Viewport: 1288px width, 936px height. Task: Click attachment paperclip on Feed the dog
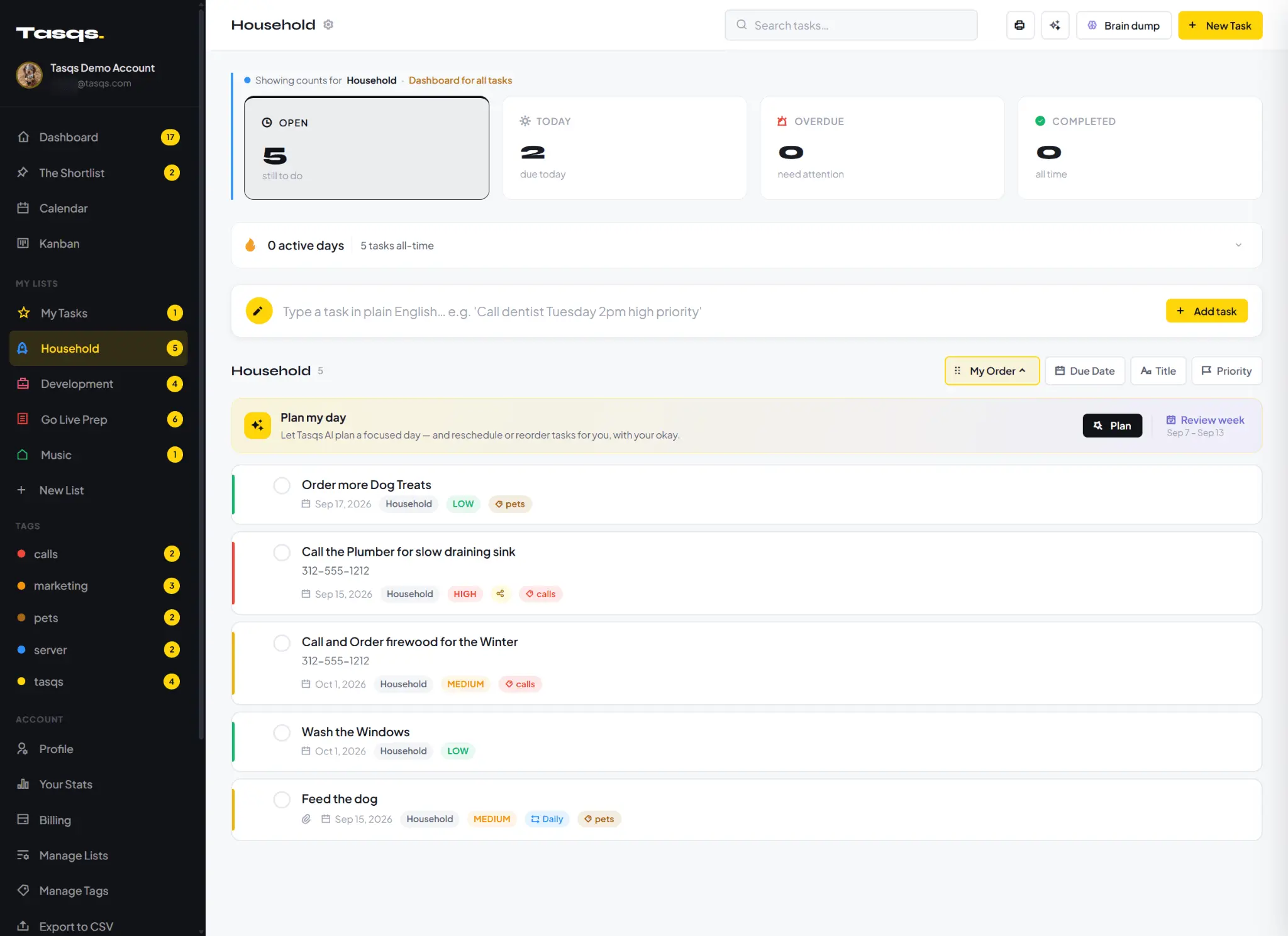[306, 819]
